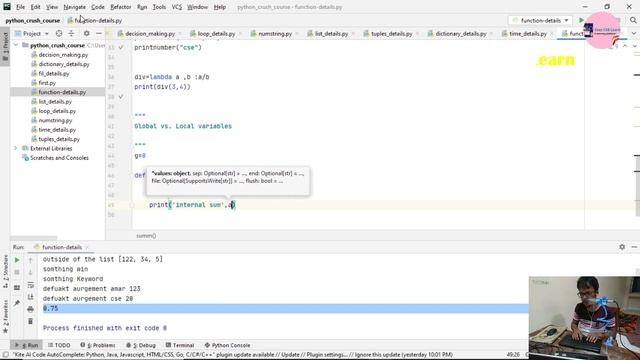Click the up-arrow icon in Run panel
Screen dimensions: 640x360
tap(30, 260)
